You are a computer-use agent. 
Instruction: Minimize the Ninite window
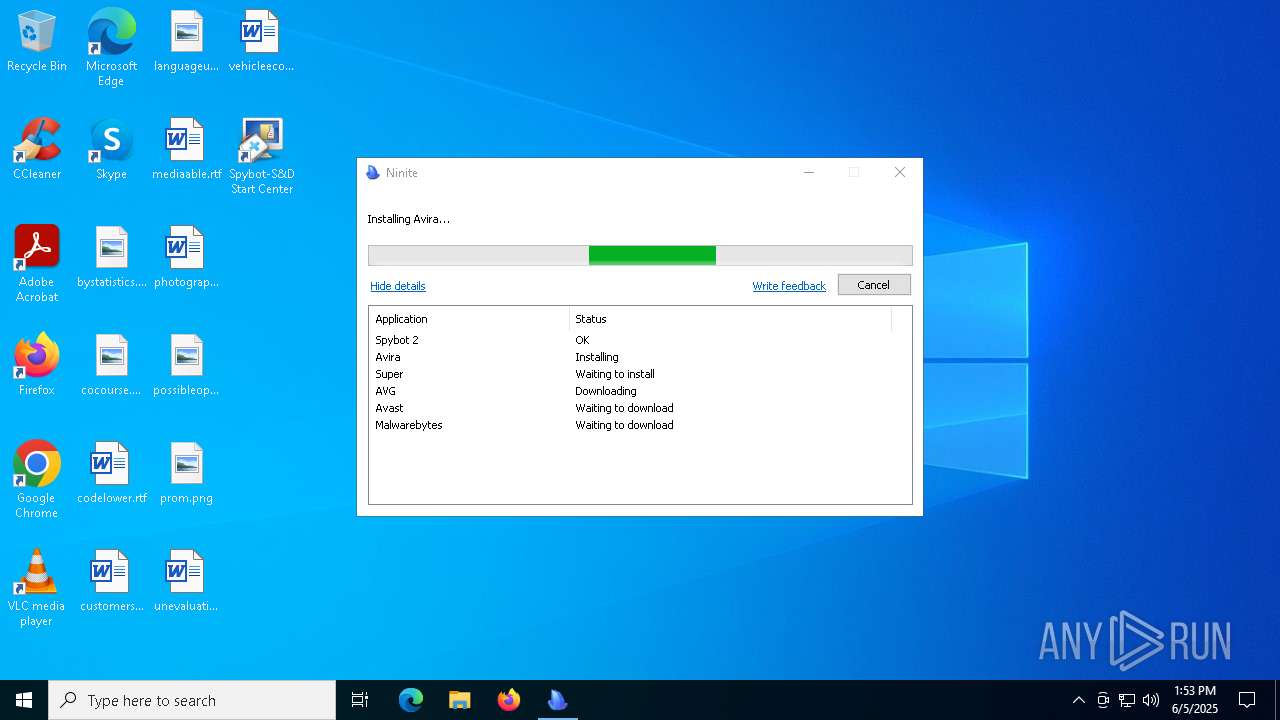[809, 173]
